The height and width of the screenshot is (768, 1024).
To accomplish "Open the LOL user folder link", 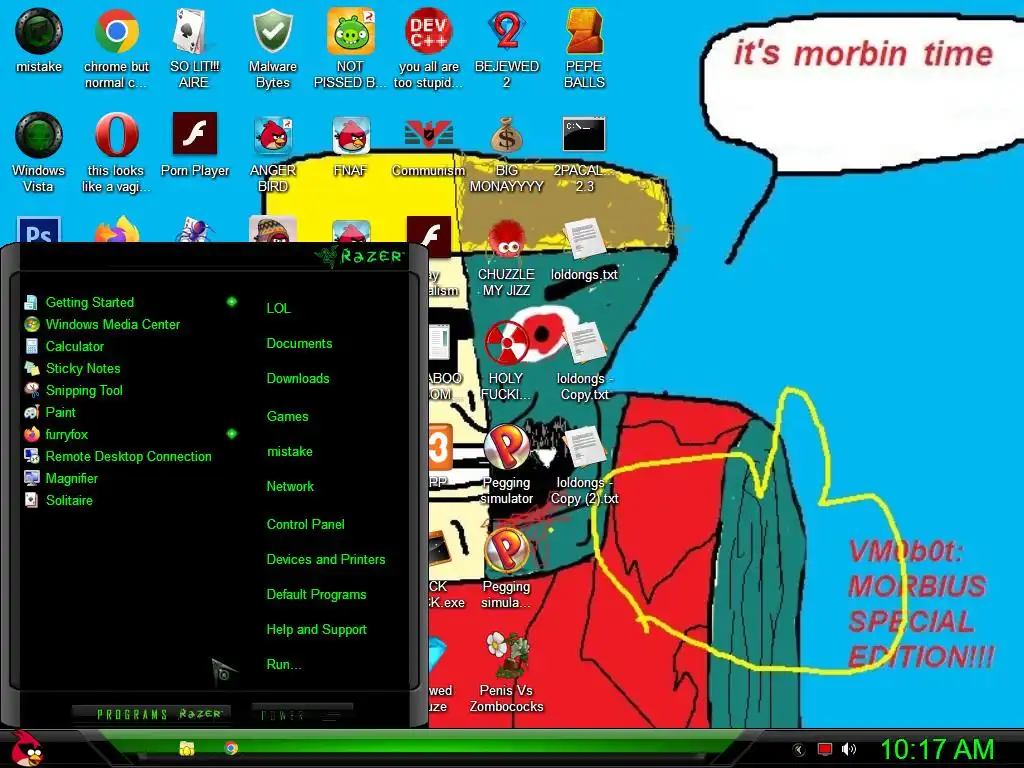I will click(278, 308).
